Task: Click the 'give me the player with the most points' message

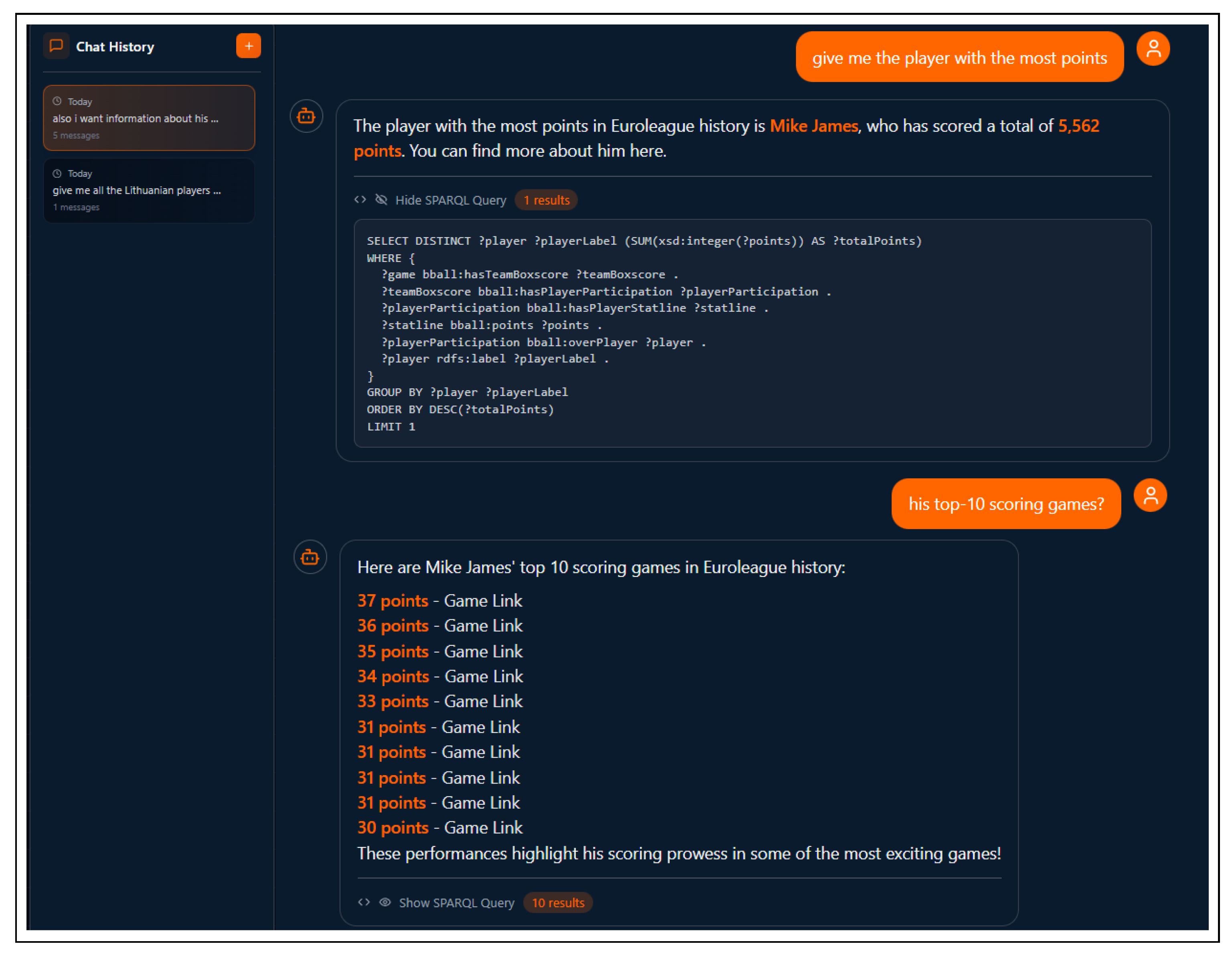Action: pyautogui.click(x=960, y=57)
